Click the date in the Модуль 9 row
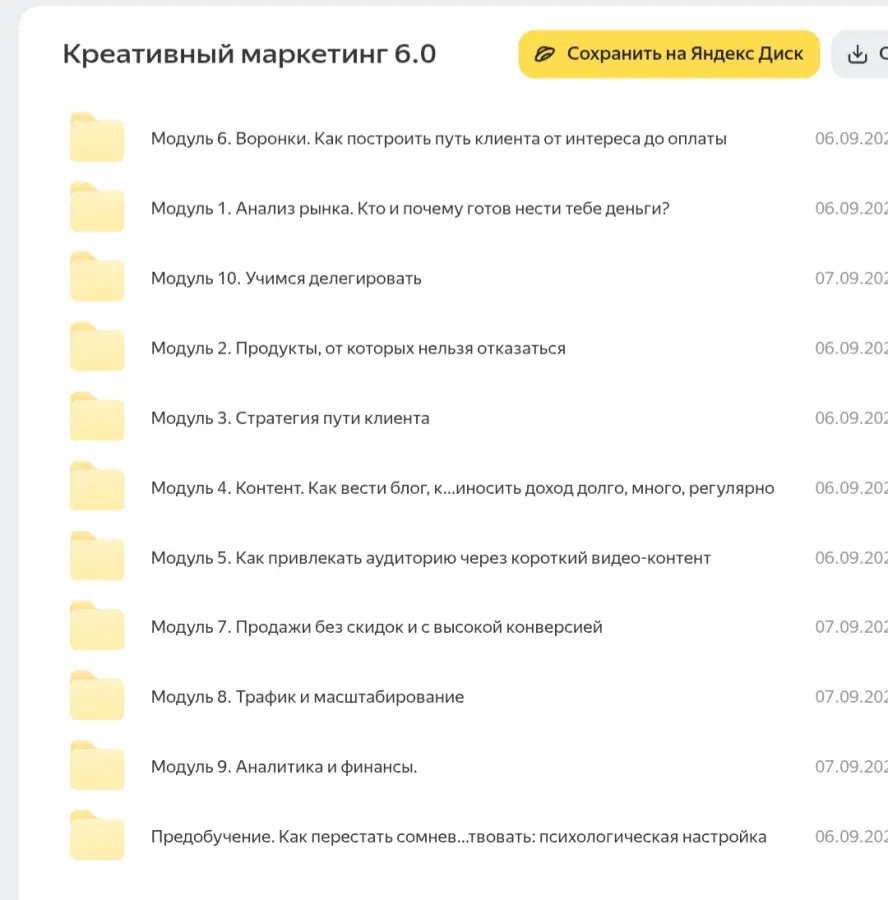888x900 pixels. (x=851, y=767)
